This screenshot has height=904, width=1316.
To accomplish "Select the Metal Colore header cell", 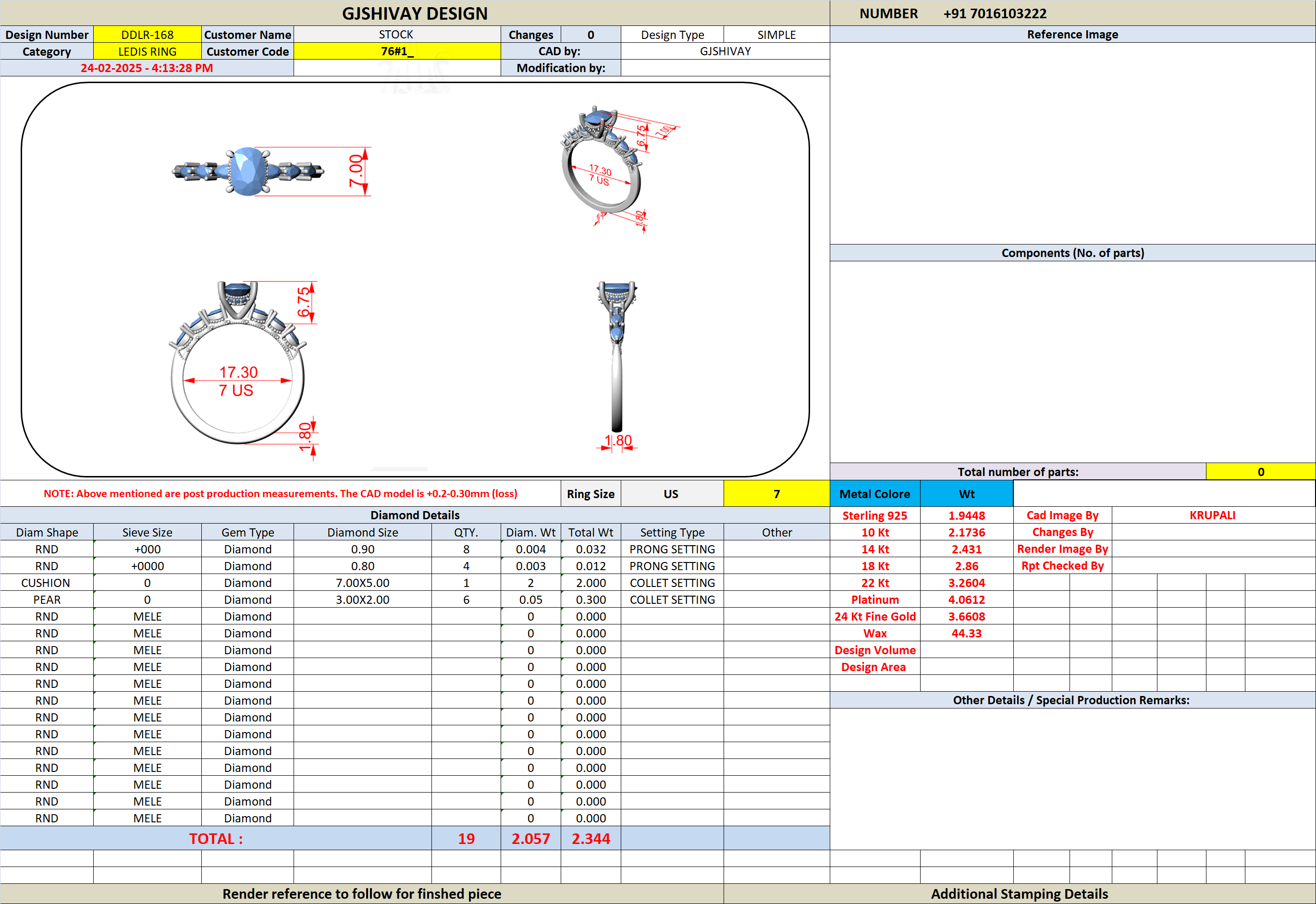I will click(x=875, y=494).
